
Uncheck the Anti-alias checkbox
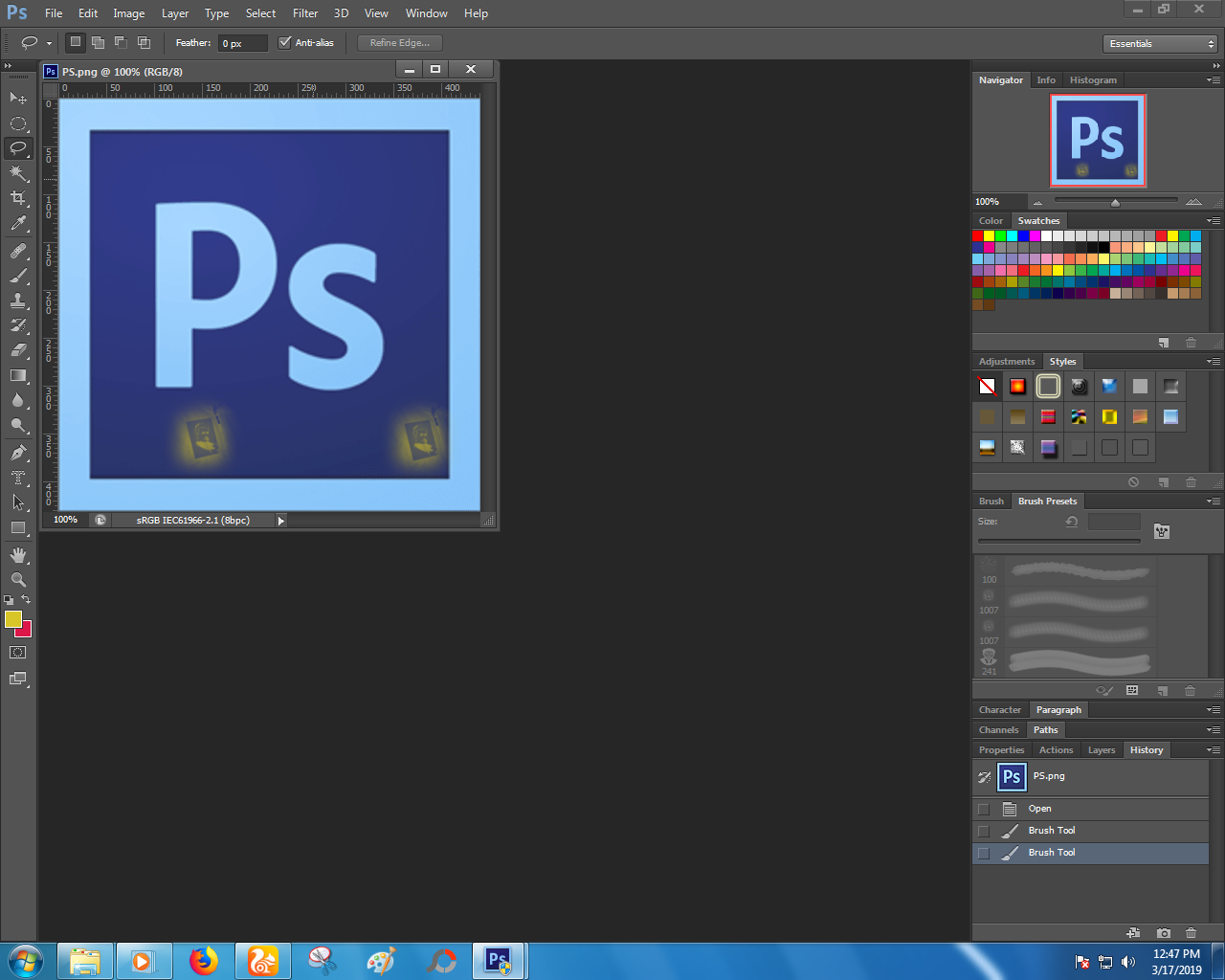coord(284,42)
